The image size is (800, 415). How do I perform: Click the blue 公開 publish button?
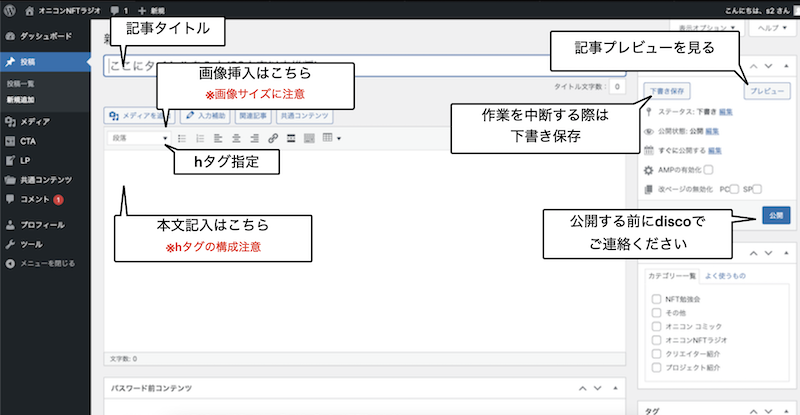pos(776,215)
